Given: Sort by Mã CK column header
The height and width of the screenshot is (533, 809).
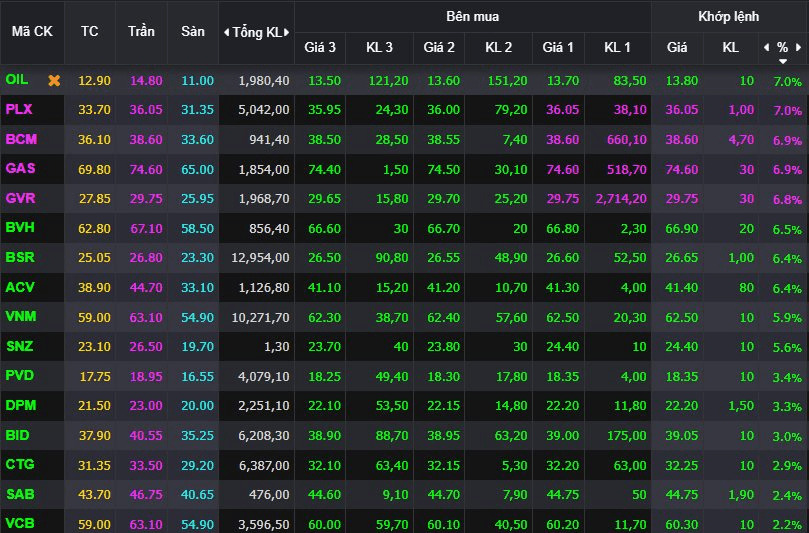Looking at the screenshot, I should [x=32, y=31].
